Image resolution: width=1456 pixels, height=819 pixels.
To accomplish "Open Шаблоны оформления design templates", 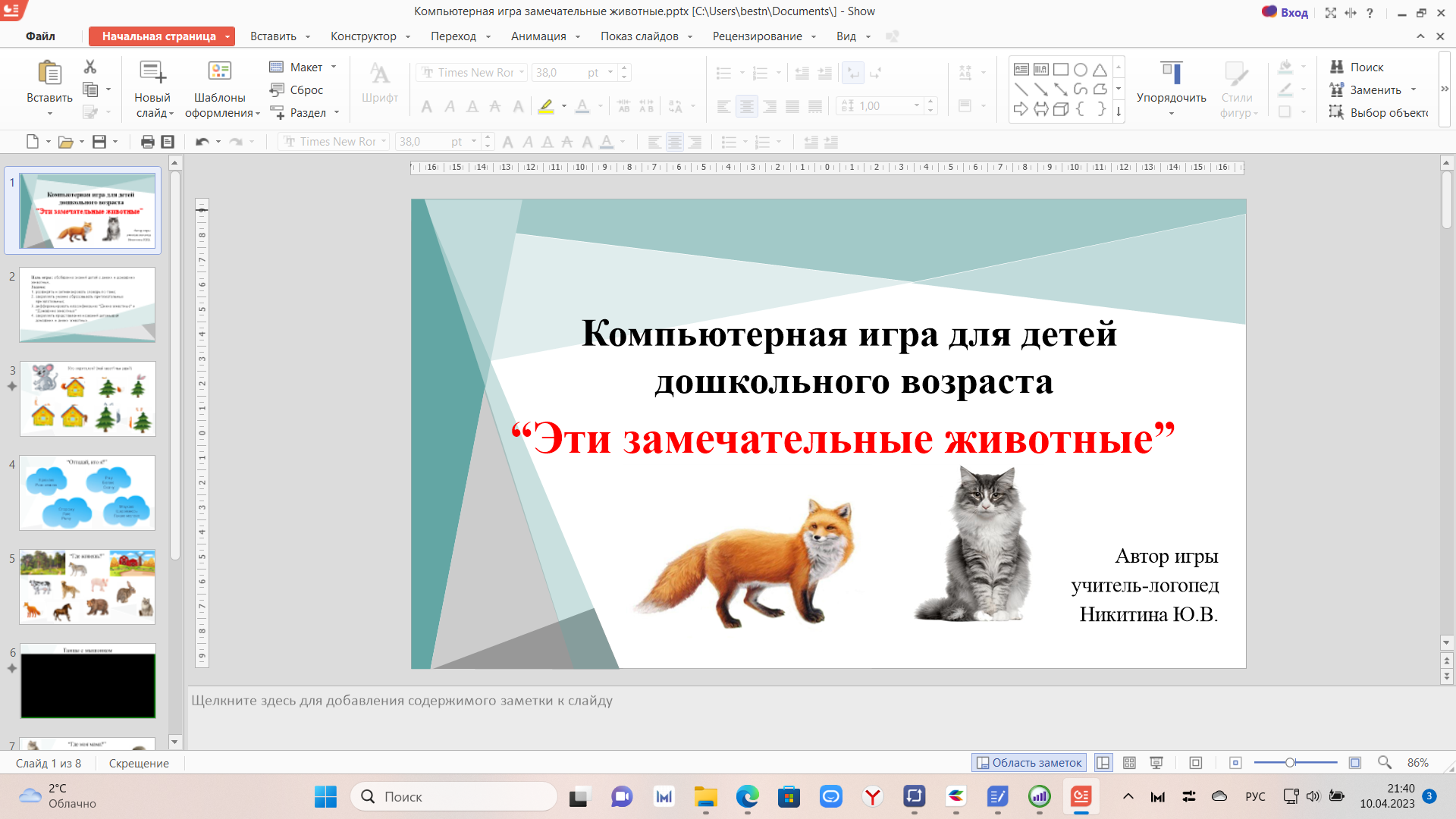I will 220,89.
